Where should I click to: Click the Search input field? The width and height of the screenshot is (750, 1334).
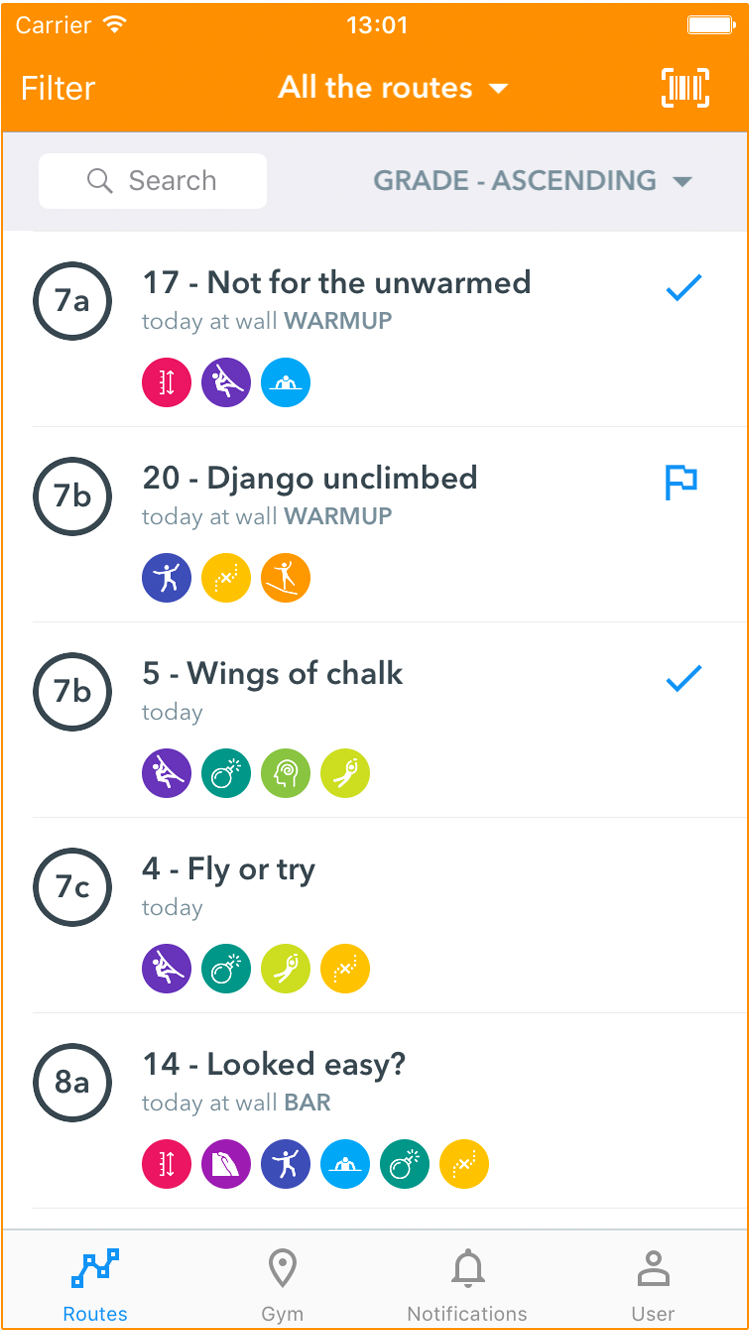[x=153, y=181]
